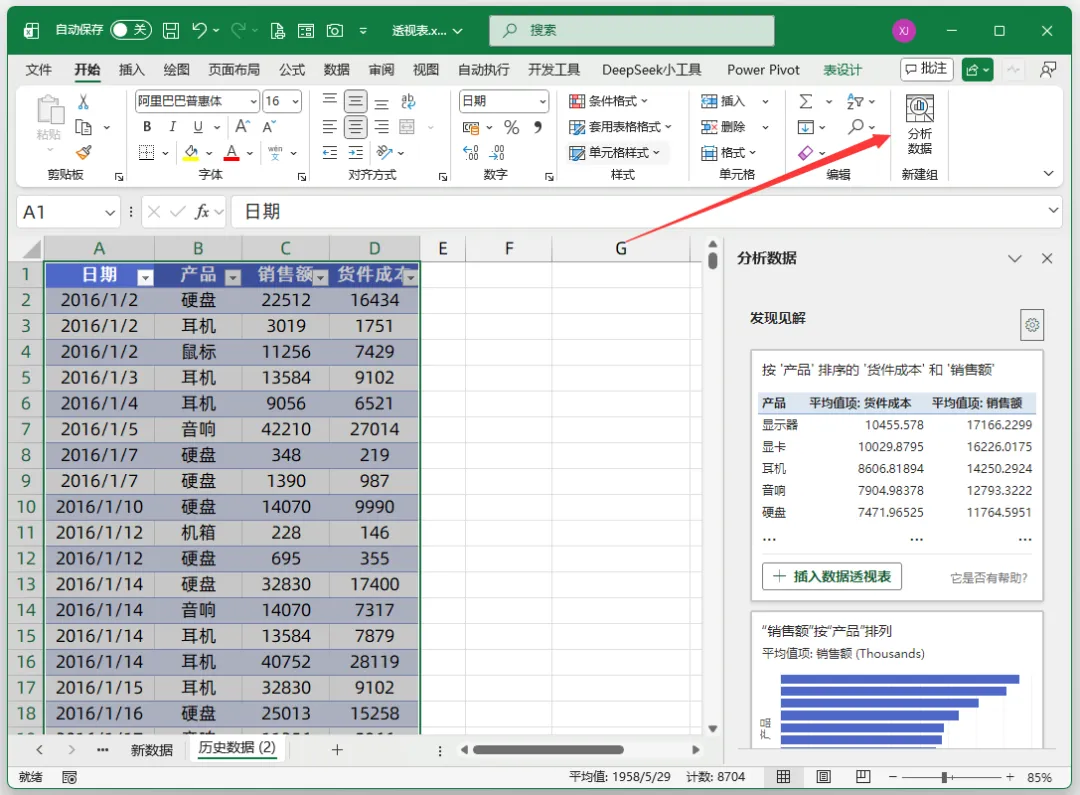The height and width of the screenshot is (795, 1080).
Task: Open the number format 日期 dropdown
Action: (x=543, y=101)
